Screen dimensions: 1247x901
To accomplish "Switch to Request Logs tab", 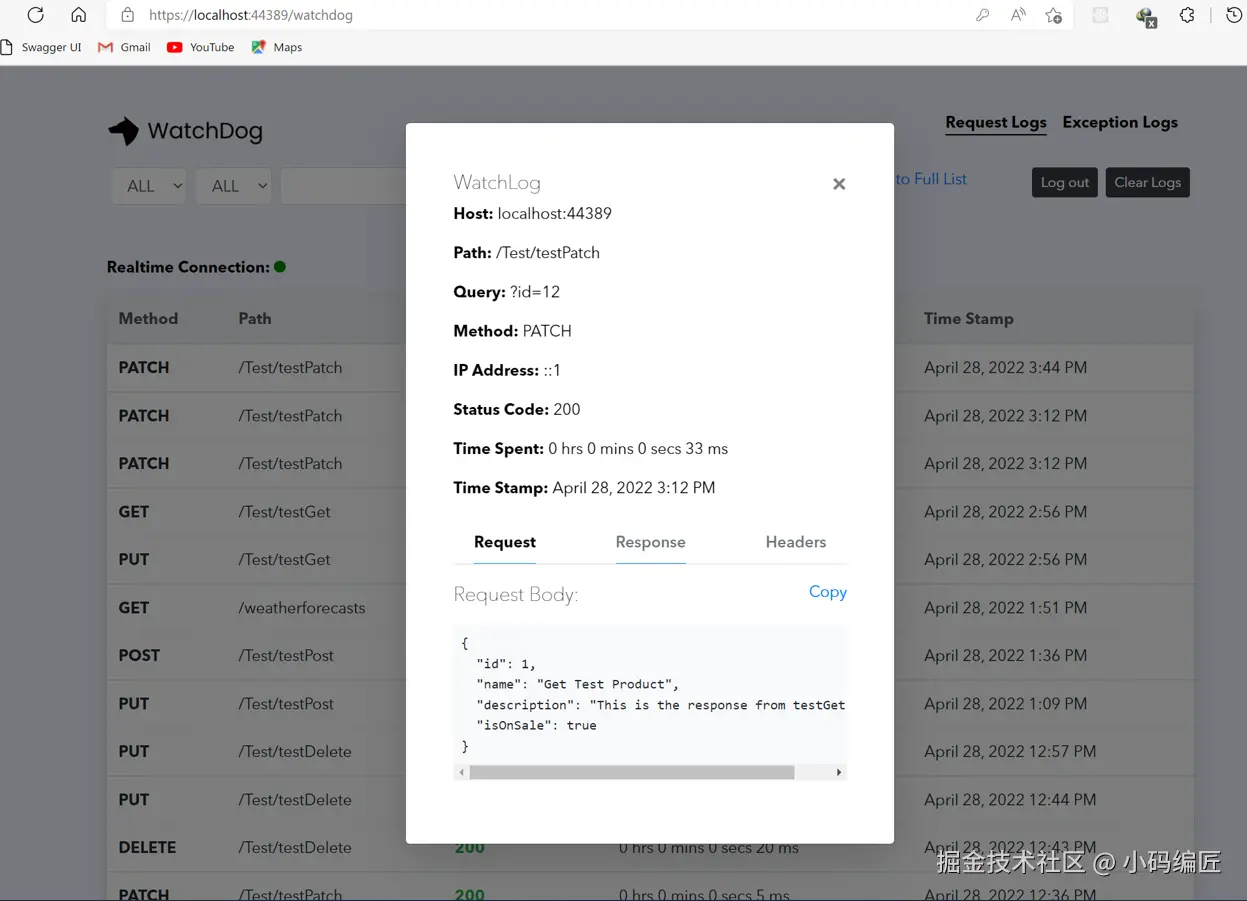I will click(996, 122).
